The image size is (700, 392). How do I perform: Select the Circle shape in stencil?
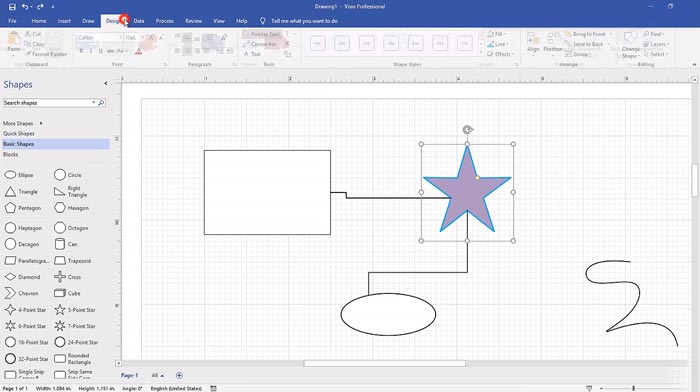pos(68,175)
